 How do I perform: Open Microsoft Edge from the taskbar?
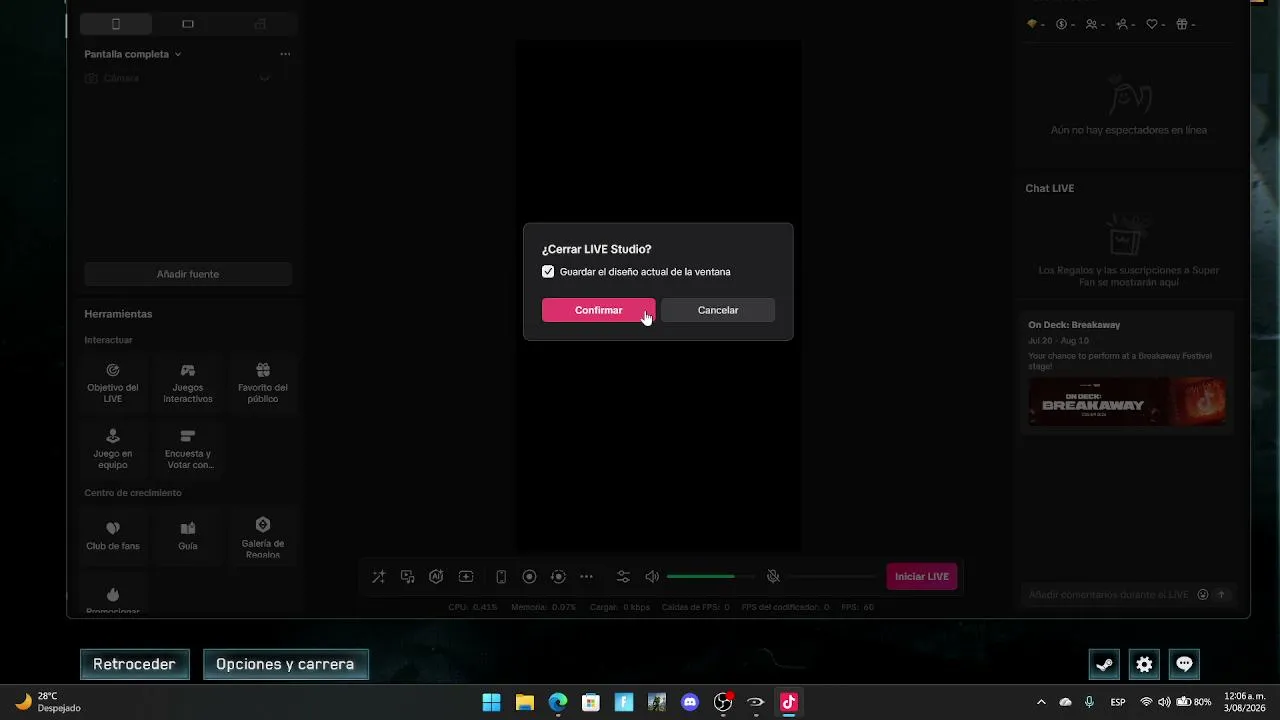558,702
